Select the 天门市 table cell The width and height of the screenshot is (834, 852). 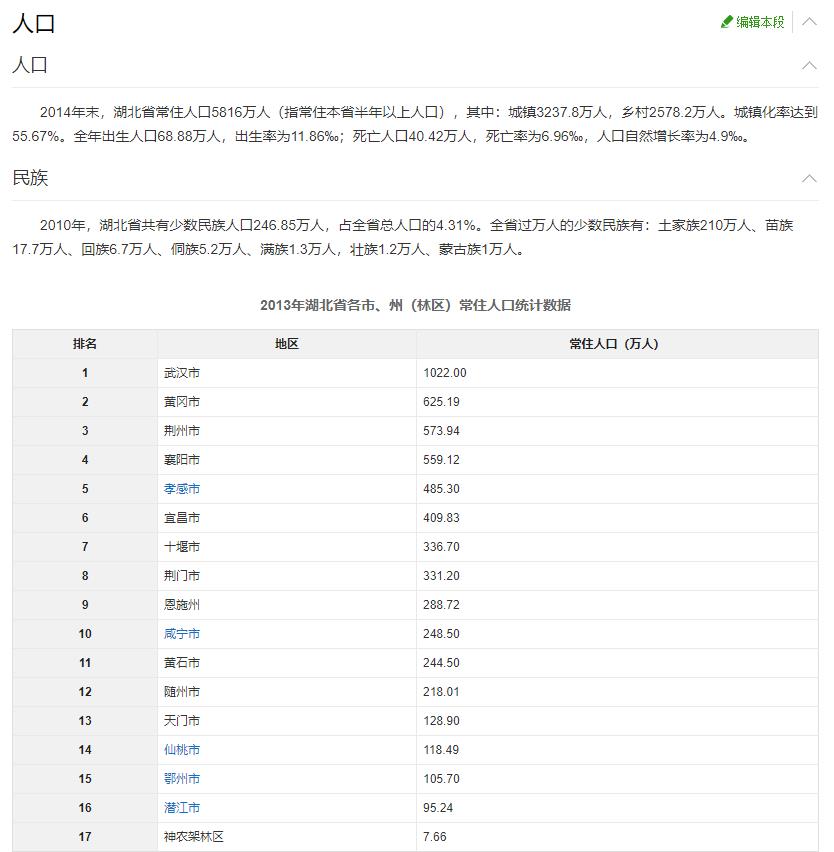[287, 721]
